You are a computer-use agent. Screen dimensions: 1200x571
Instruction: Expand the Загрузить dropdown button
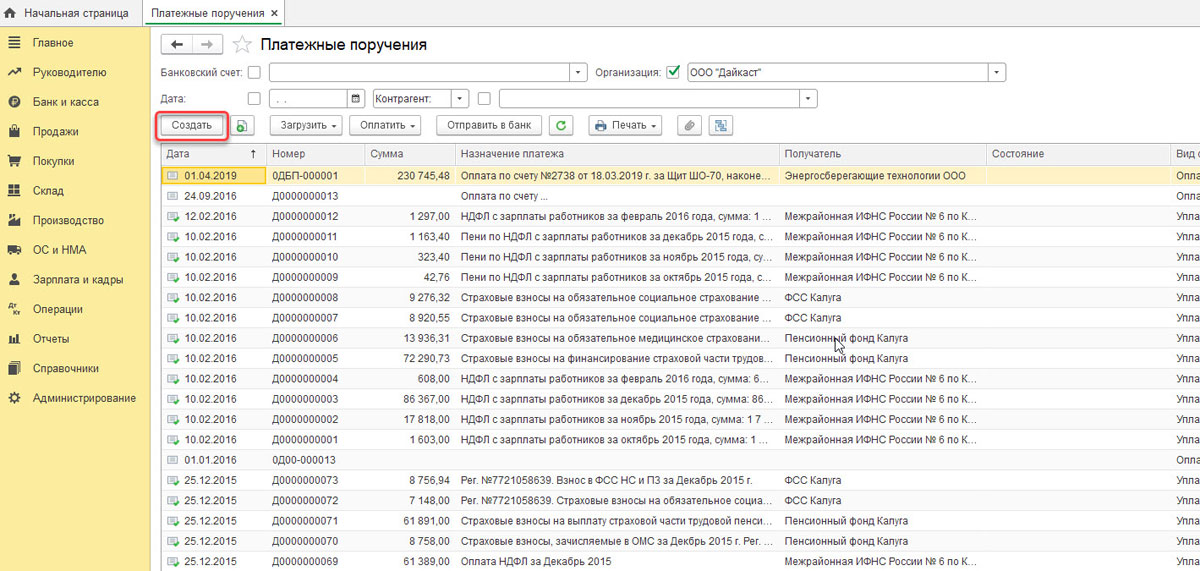305,126
